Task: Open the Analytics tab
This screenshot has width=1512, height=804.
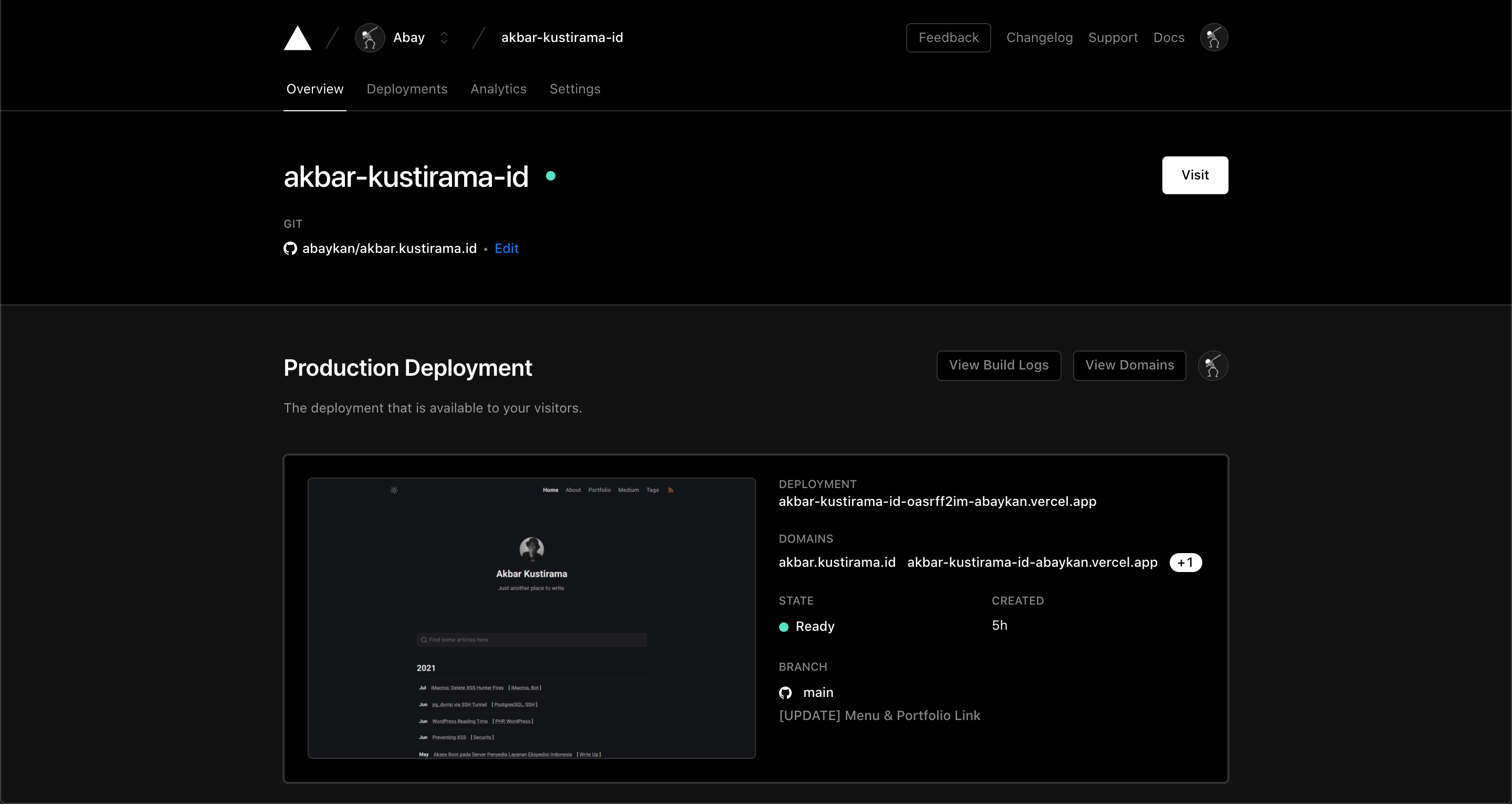Action: pos(498,89)
